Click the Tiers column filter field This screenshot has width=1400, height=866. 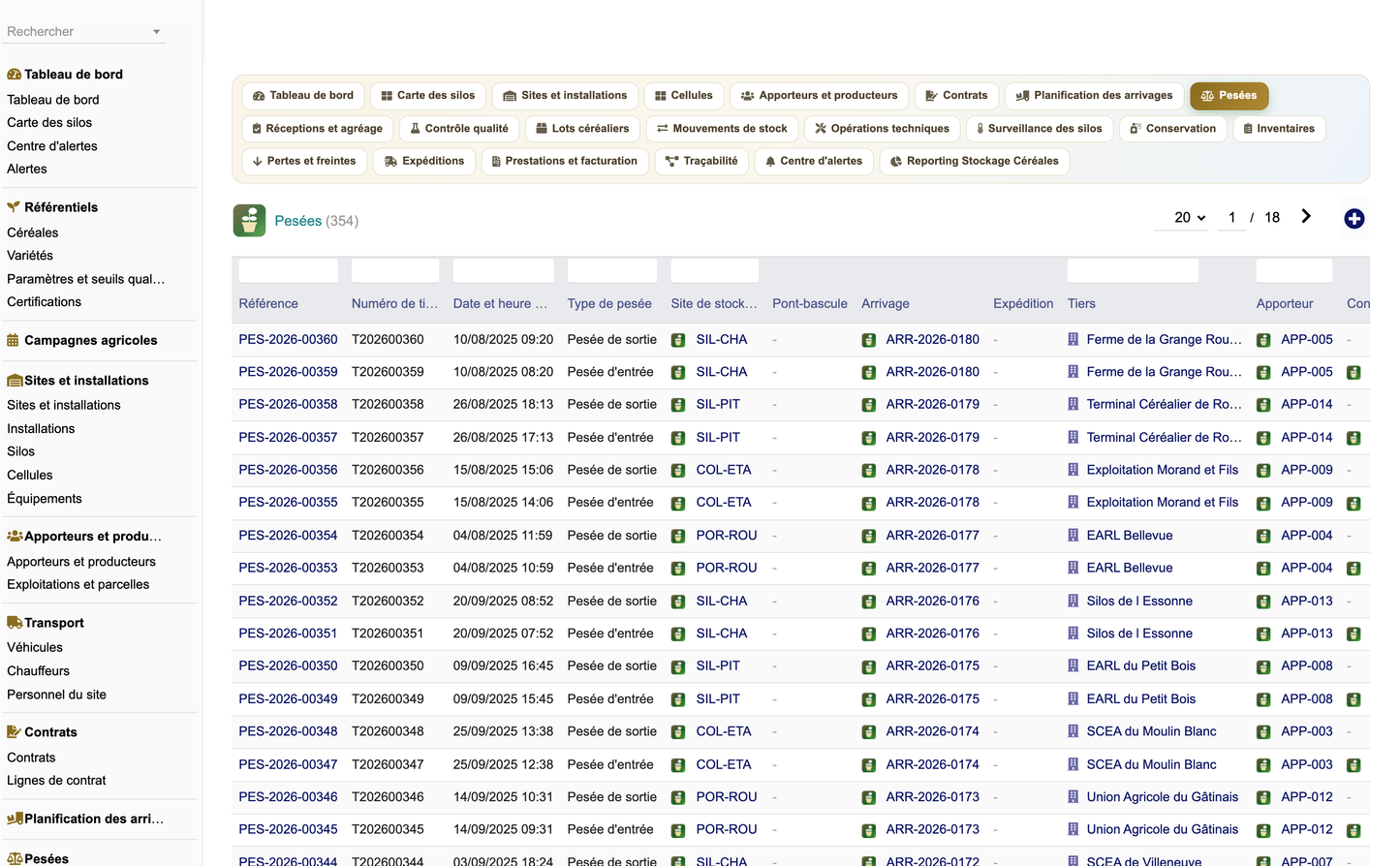tap(1133, 271)
